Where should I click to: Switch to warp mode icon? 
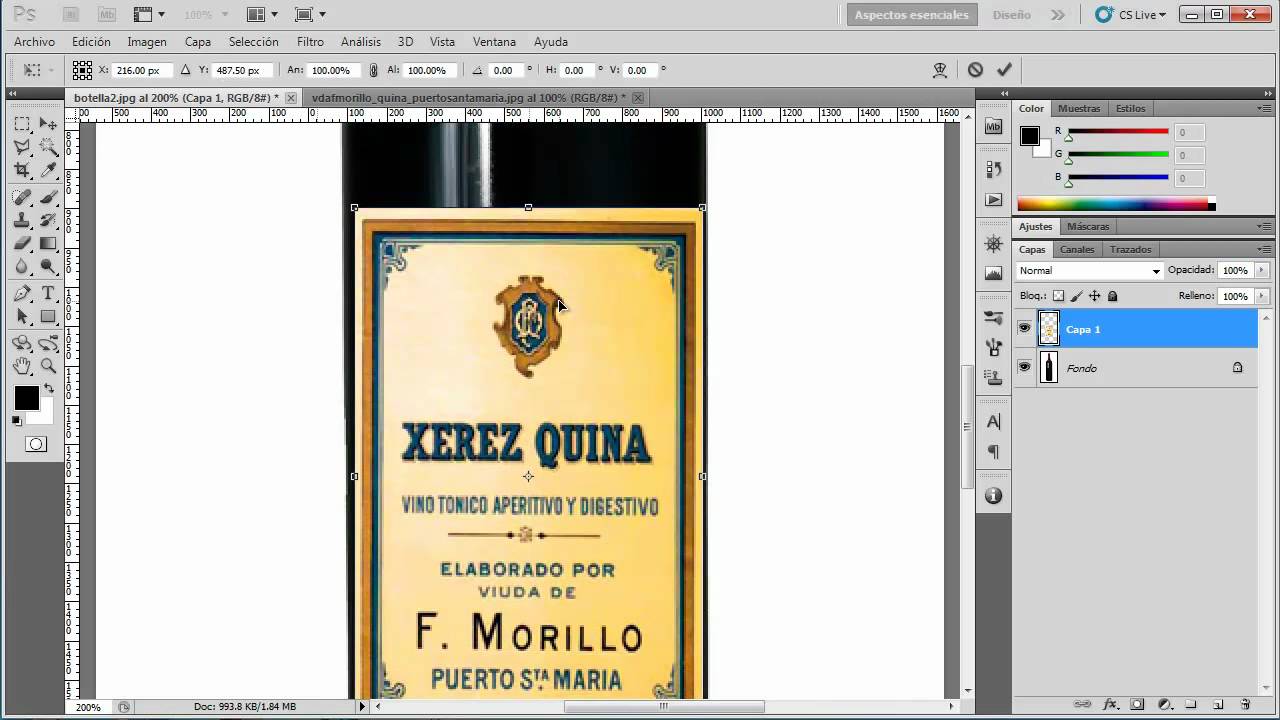click(940, 70)
